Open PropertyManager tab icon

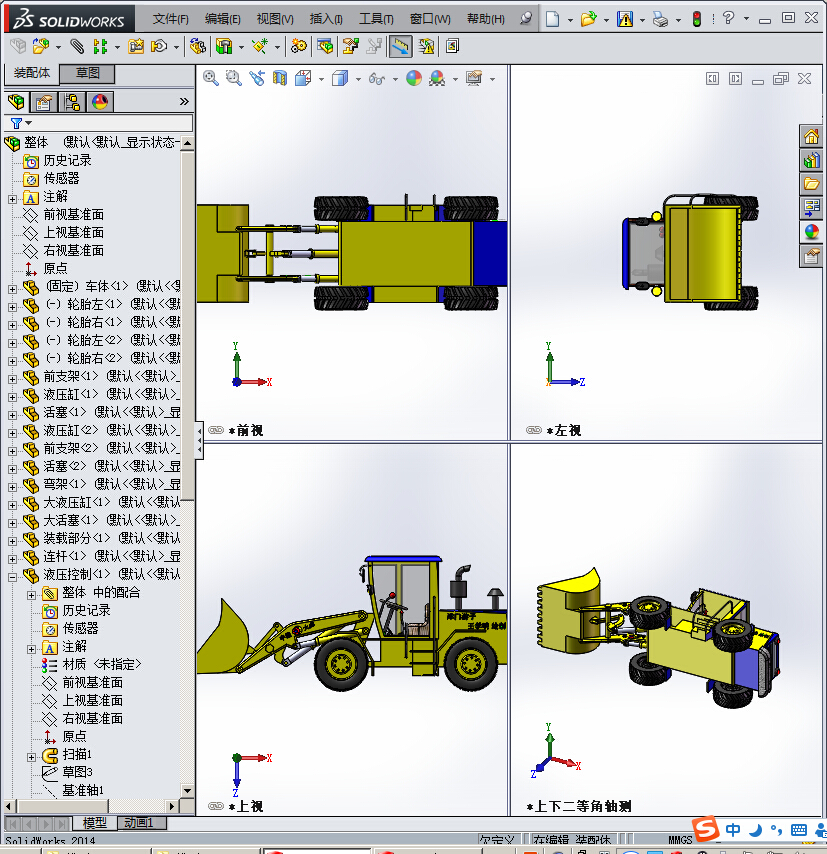point(44,102)
